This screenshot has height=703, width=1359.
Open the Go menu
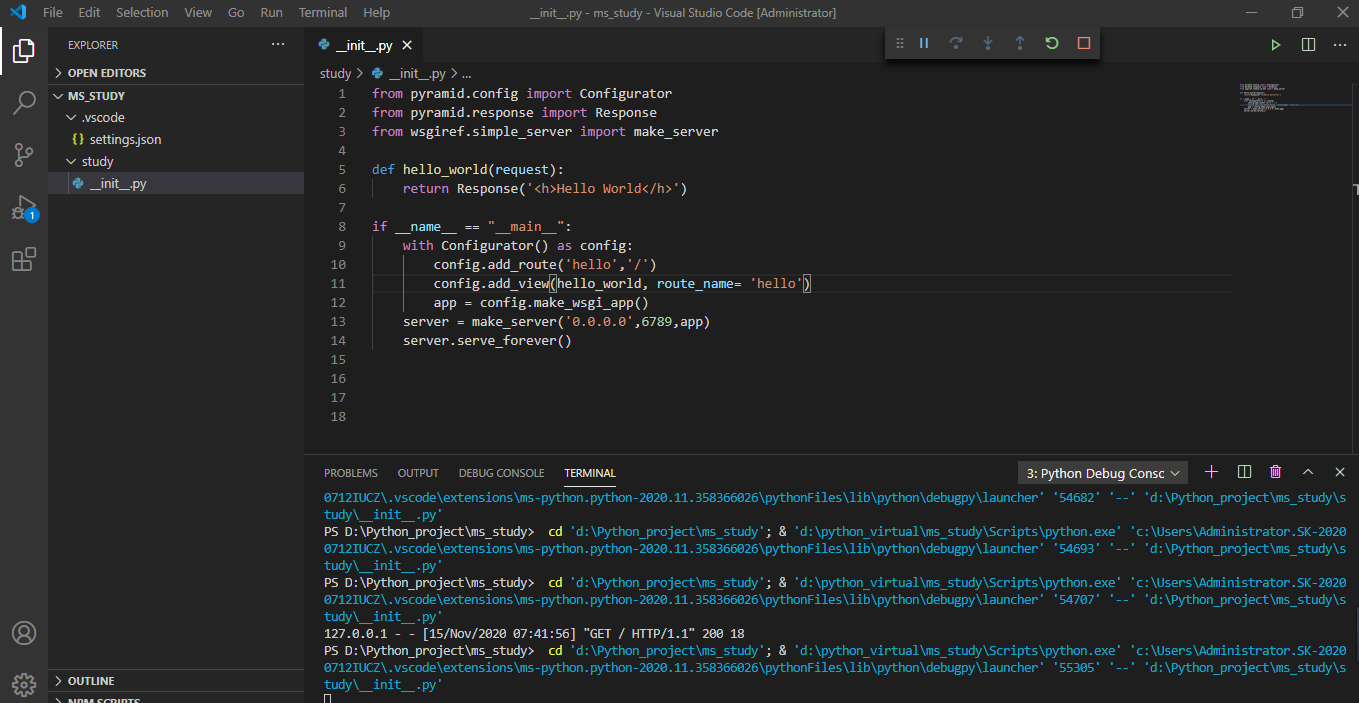coord(236,13)
